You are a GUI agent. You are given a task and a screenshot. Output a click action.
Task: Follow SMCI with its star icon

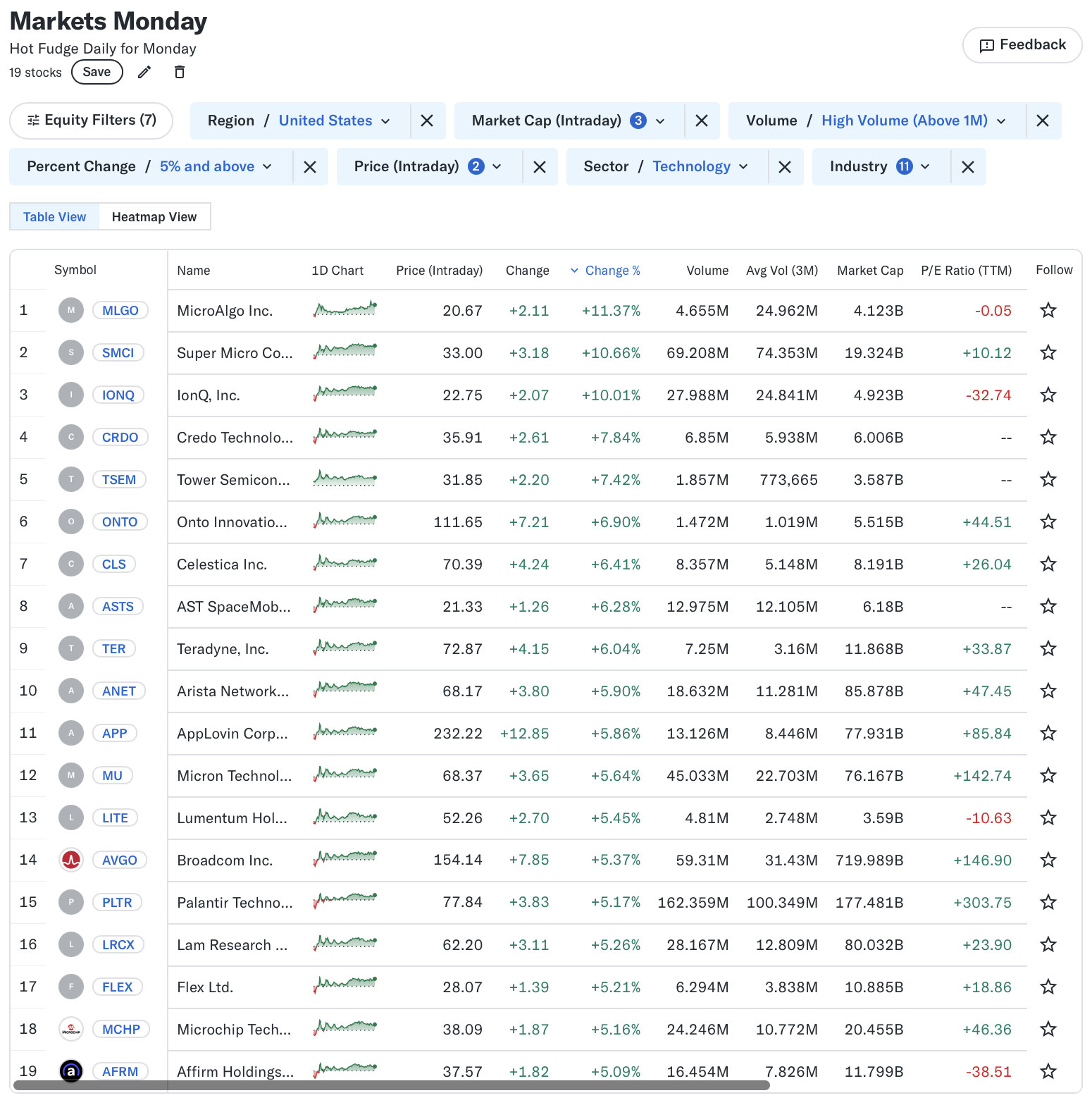point(1048,352)
